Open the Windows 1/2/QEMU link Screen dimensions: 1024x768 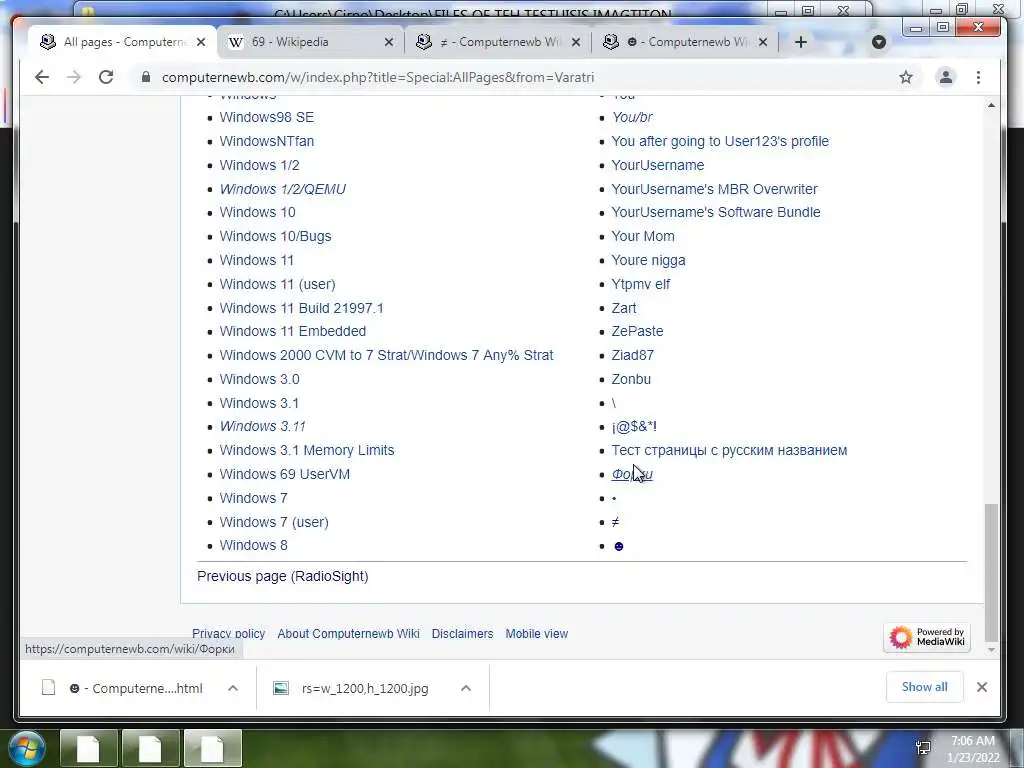pyautogui.click(x=283, y=189)
